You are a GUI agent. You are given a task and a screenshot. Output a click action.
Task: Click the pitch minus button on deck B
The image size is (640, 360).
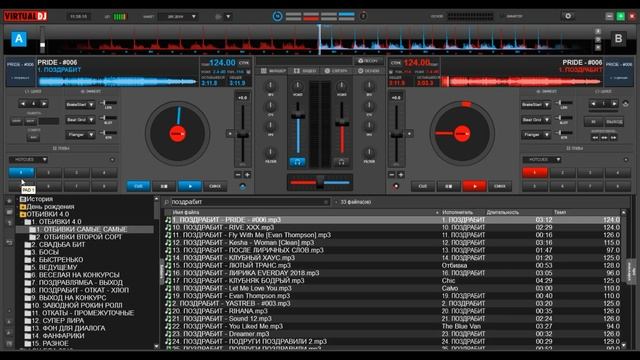[x=392, y=174]
